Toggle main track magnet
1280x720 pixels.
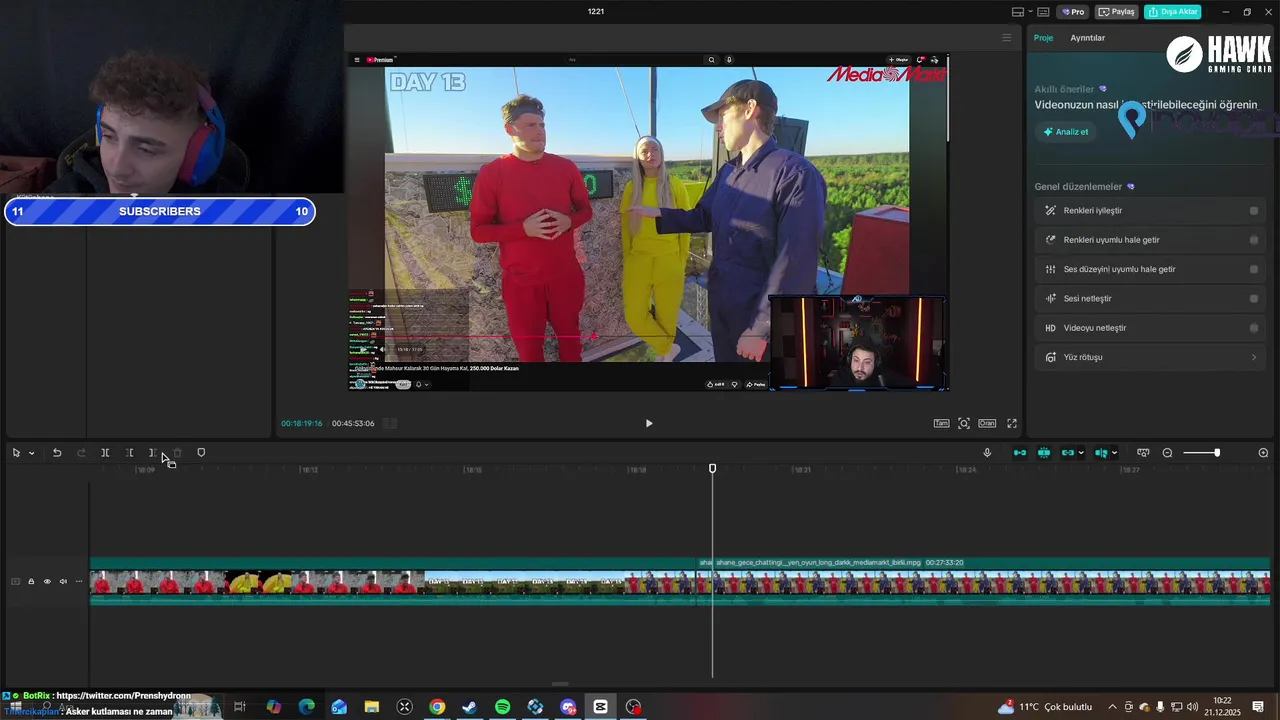coord(1020,453)
